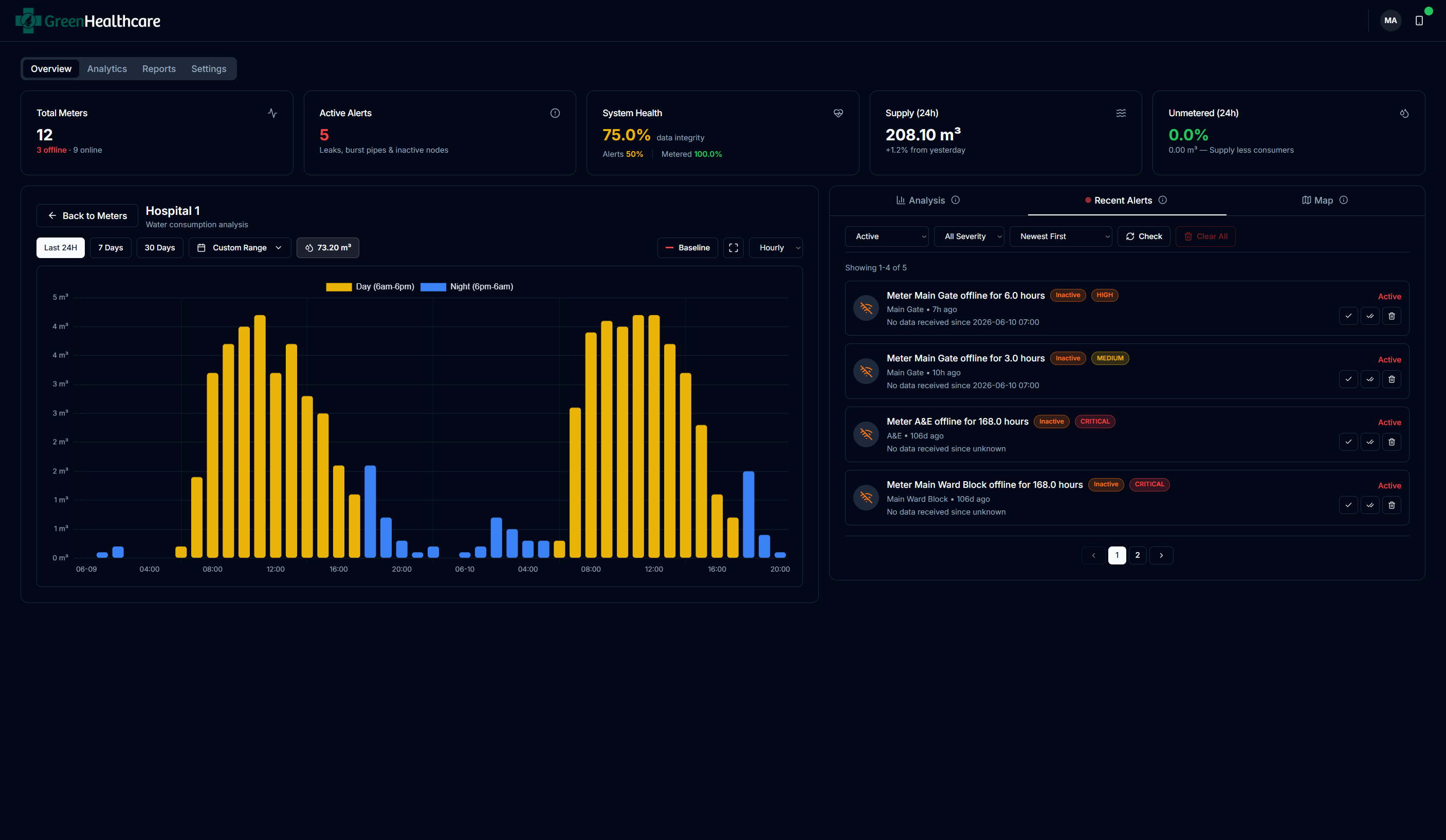Toggle fullscreen for the consumption chart
The image size is (1446, 840).
(734, 248)
